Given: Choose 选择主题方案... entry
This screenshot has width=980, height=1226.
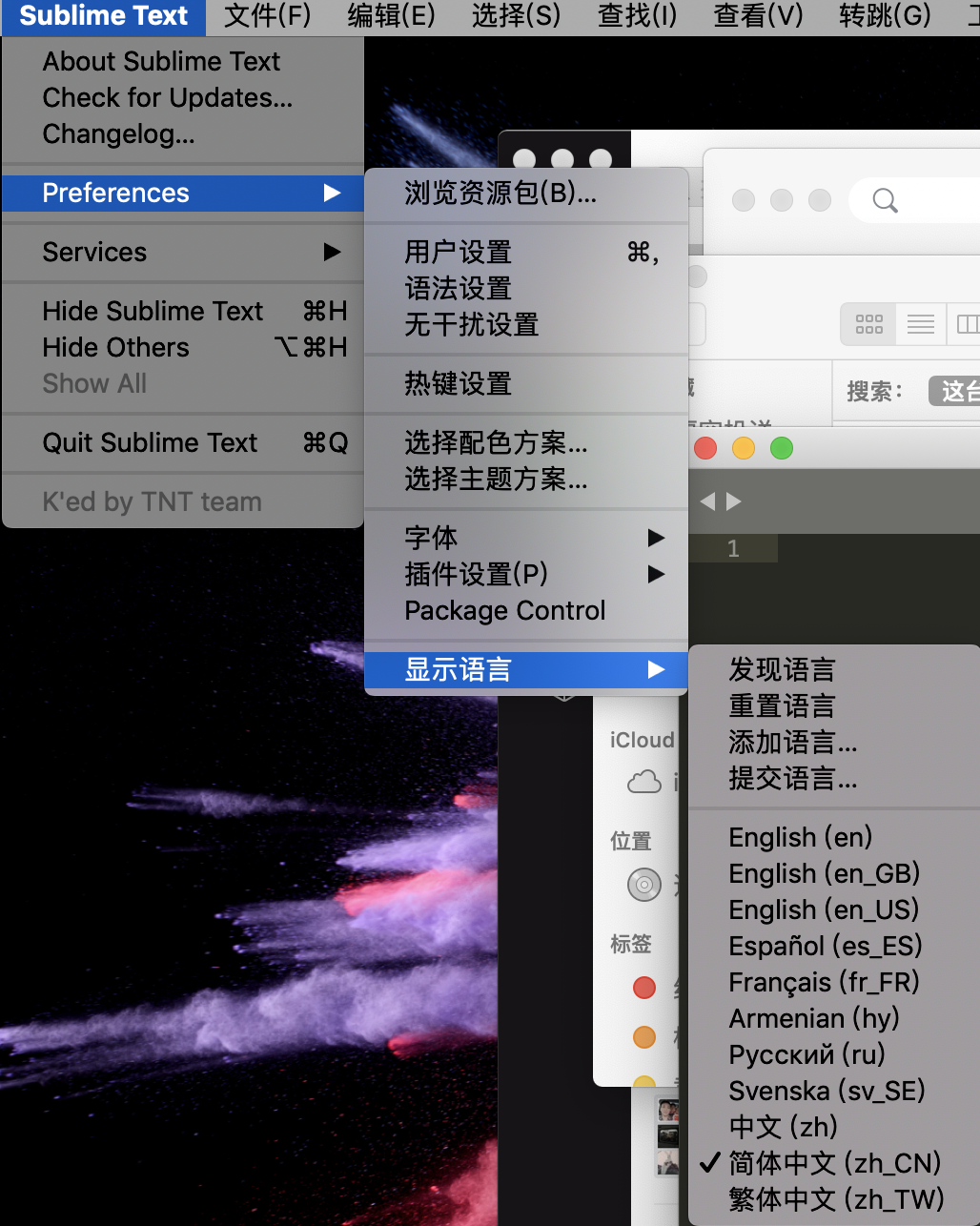Looking at the screenshot, I should 526,479.
